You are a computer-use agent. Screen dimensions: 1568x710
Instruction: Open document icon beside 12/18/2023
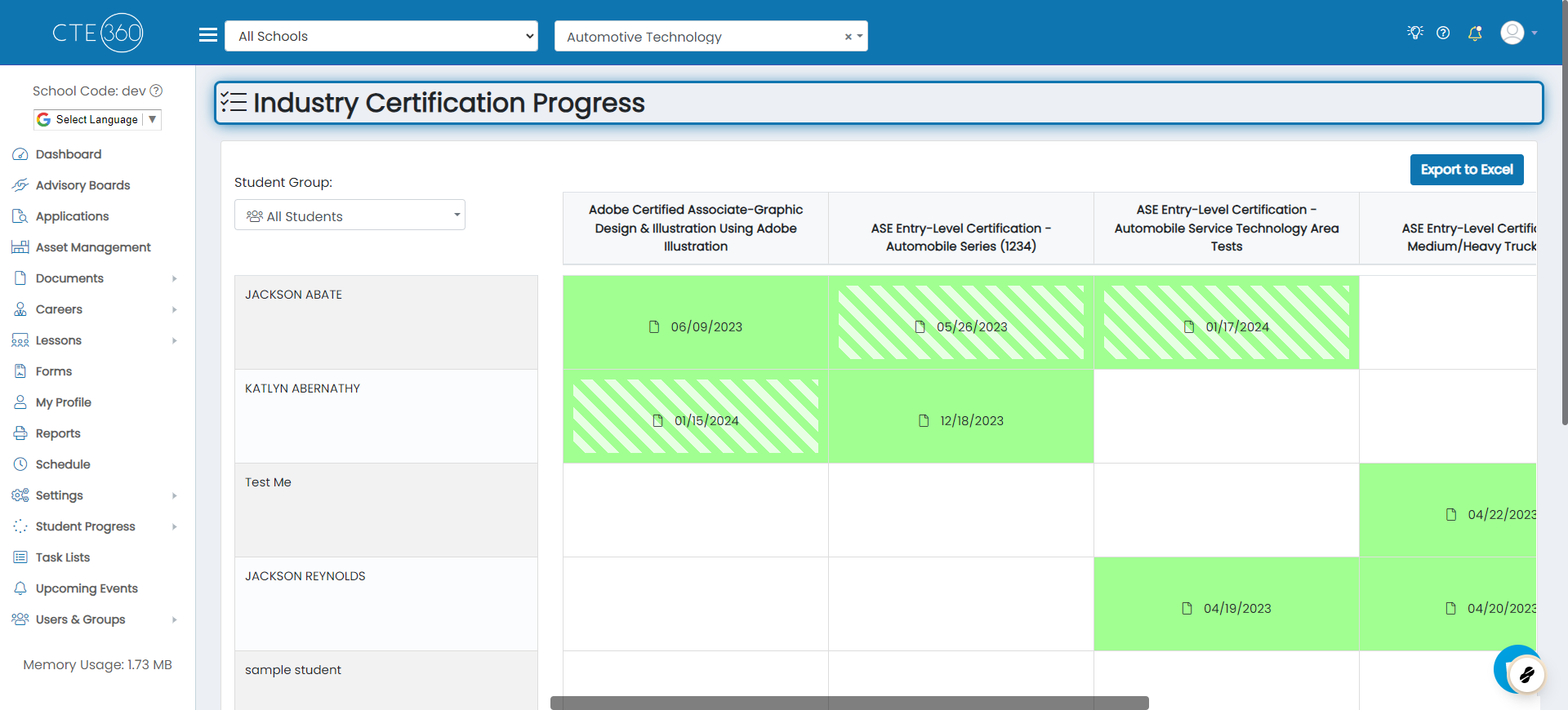924,420
